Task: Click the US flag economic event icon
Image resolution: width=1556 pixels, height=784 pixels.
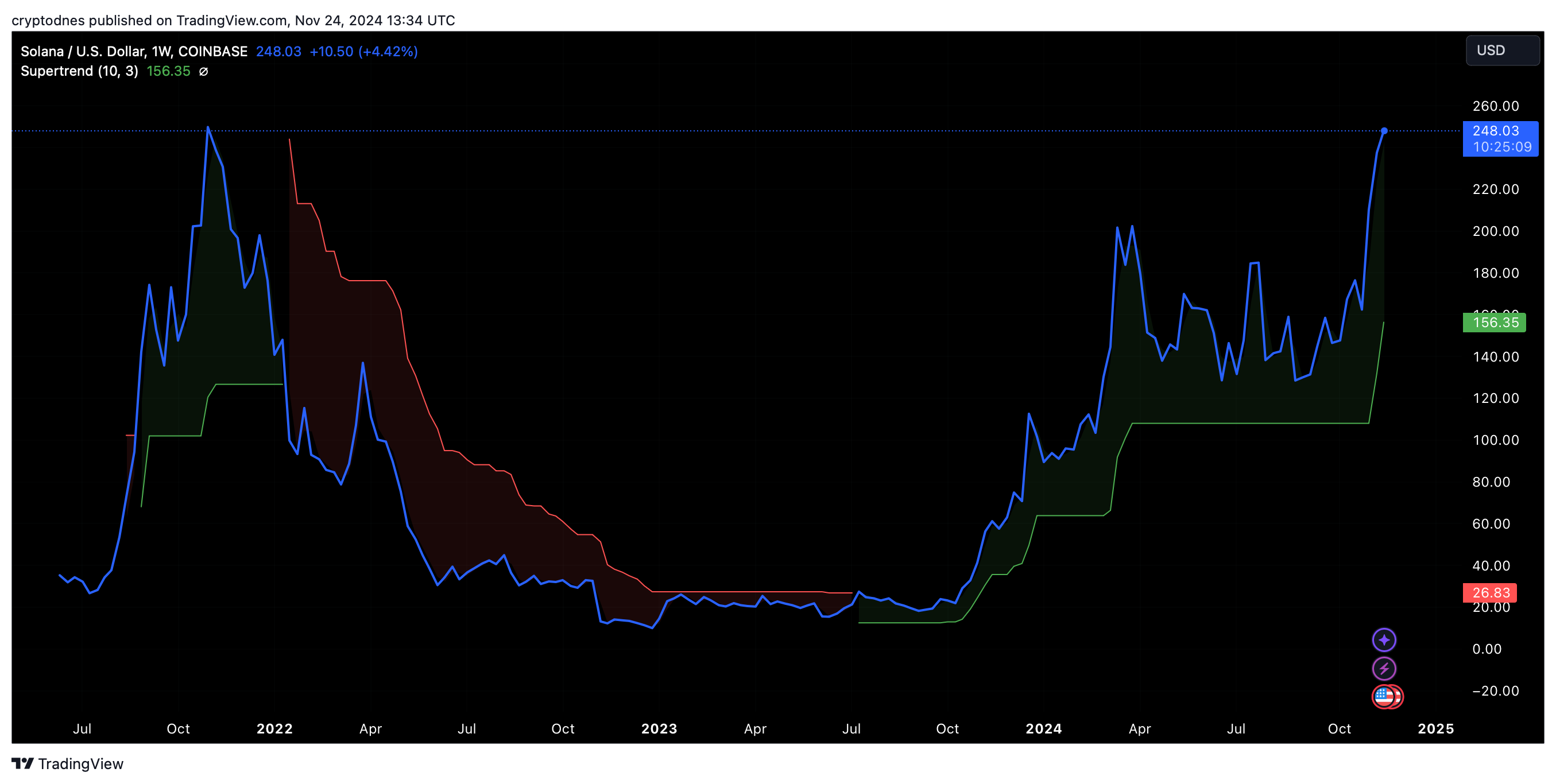Action: (x=1384, y=696)
